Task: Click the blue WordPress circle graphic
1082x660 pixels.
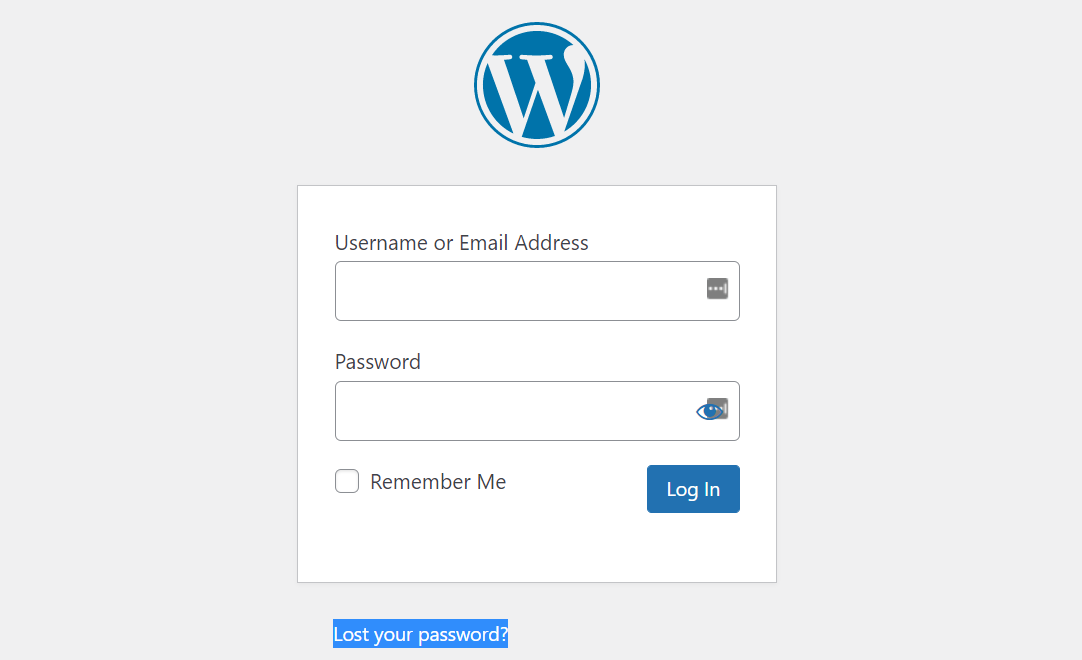Action: pyautogui.click(x=537, y=84)
